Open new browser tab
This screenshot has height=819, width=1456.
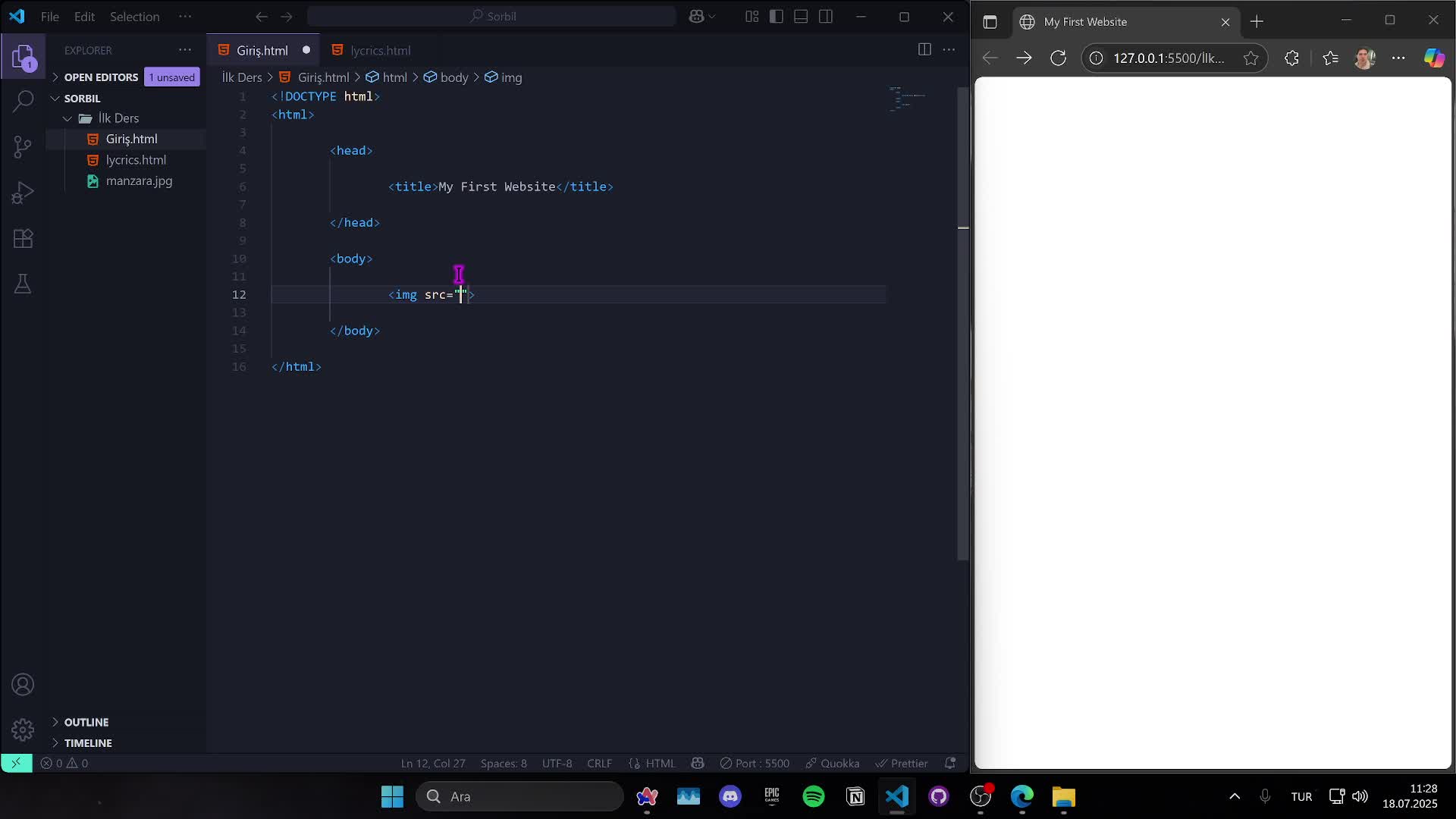pyautogui.click(x=1257, y=22)
